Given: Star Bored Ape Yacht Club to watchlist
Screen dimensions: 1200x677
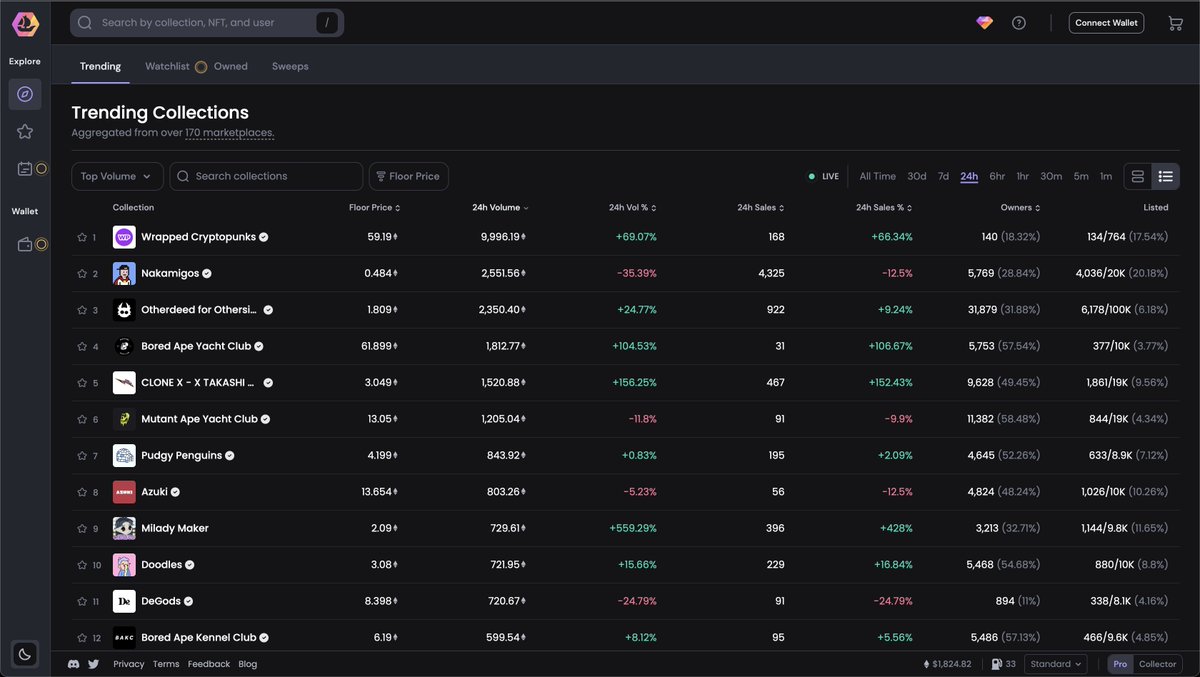Looking at the screenshot, I should (82, 346).
